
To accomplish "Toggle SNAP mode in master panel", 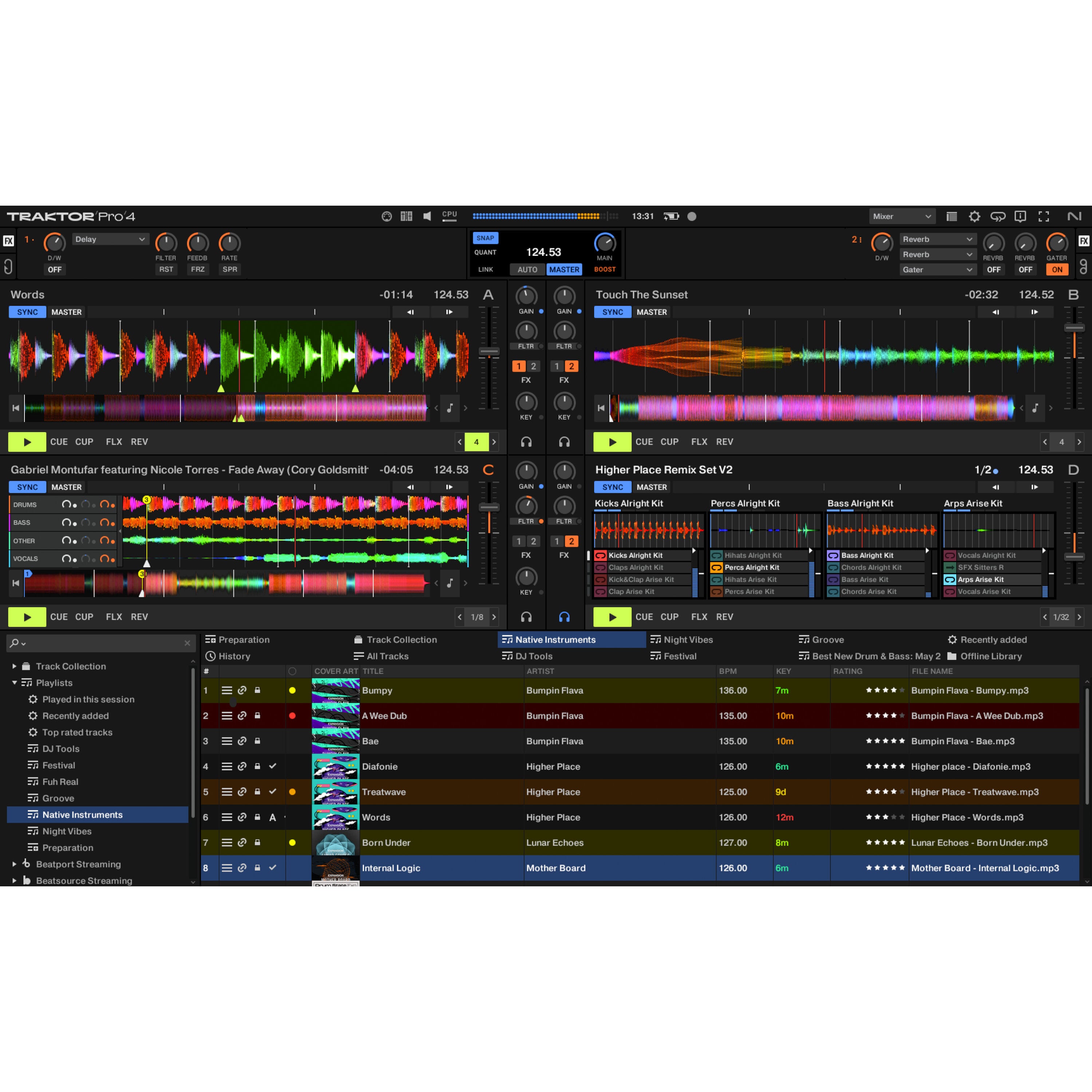I will (x=485, y=238).
